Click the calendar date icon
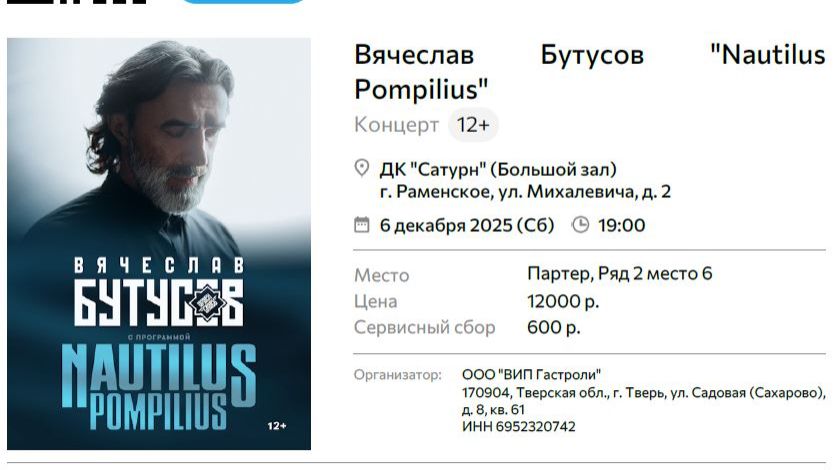 coord(361,224)
